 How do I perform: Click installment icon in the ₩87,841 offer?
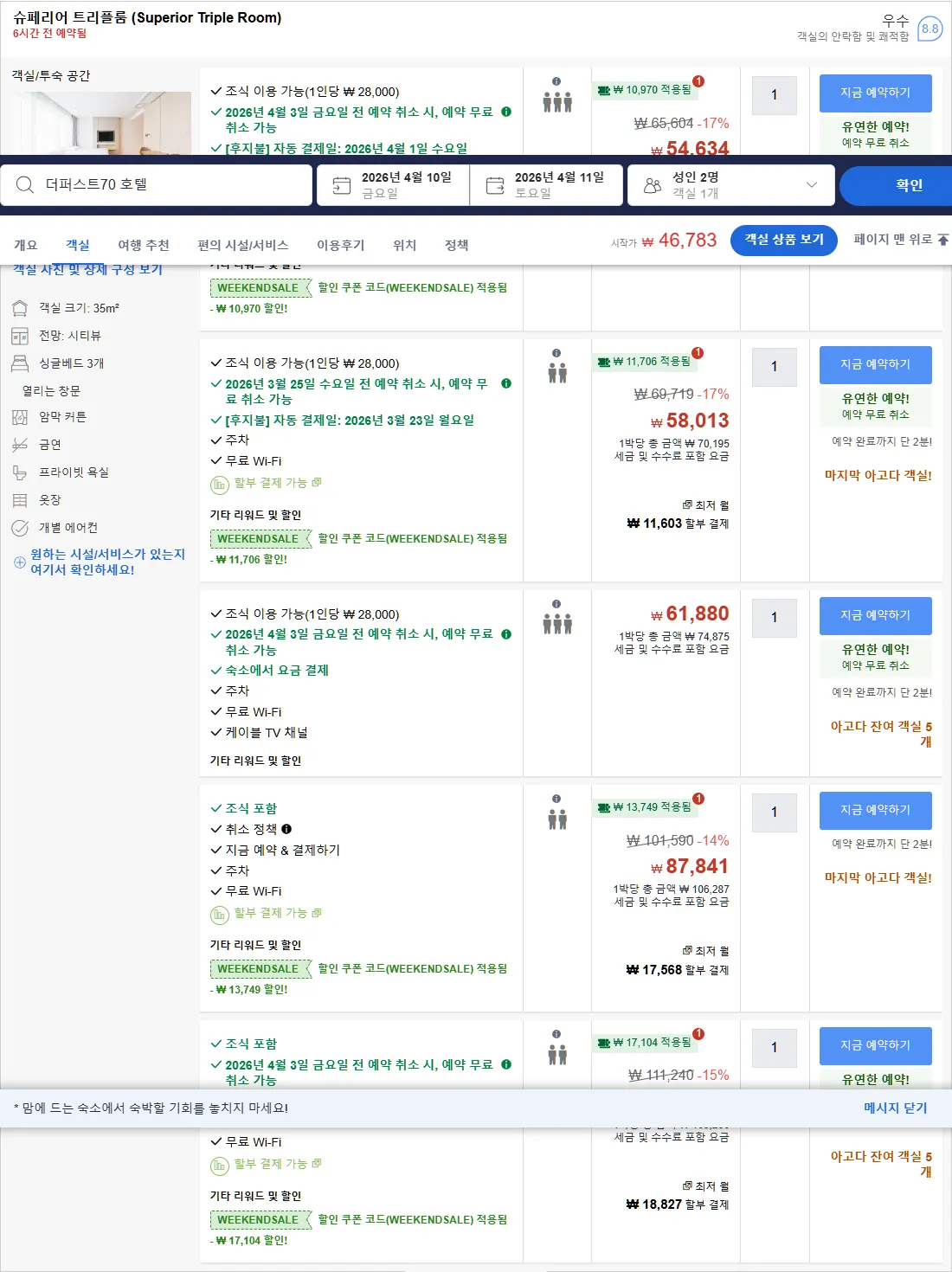click(220, 915)
